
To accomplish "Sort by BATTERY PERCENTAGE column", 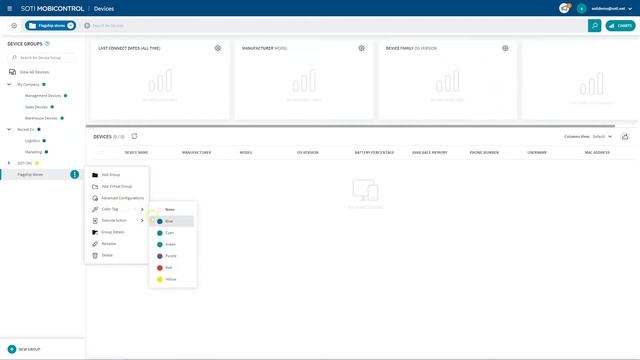I will click(374, 152).
